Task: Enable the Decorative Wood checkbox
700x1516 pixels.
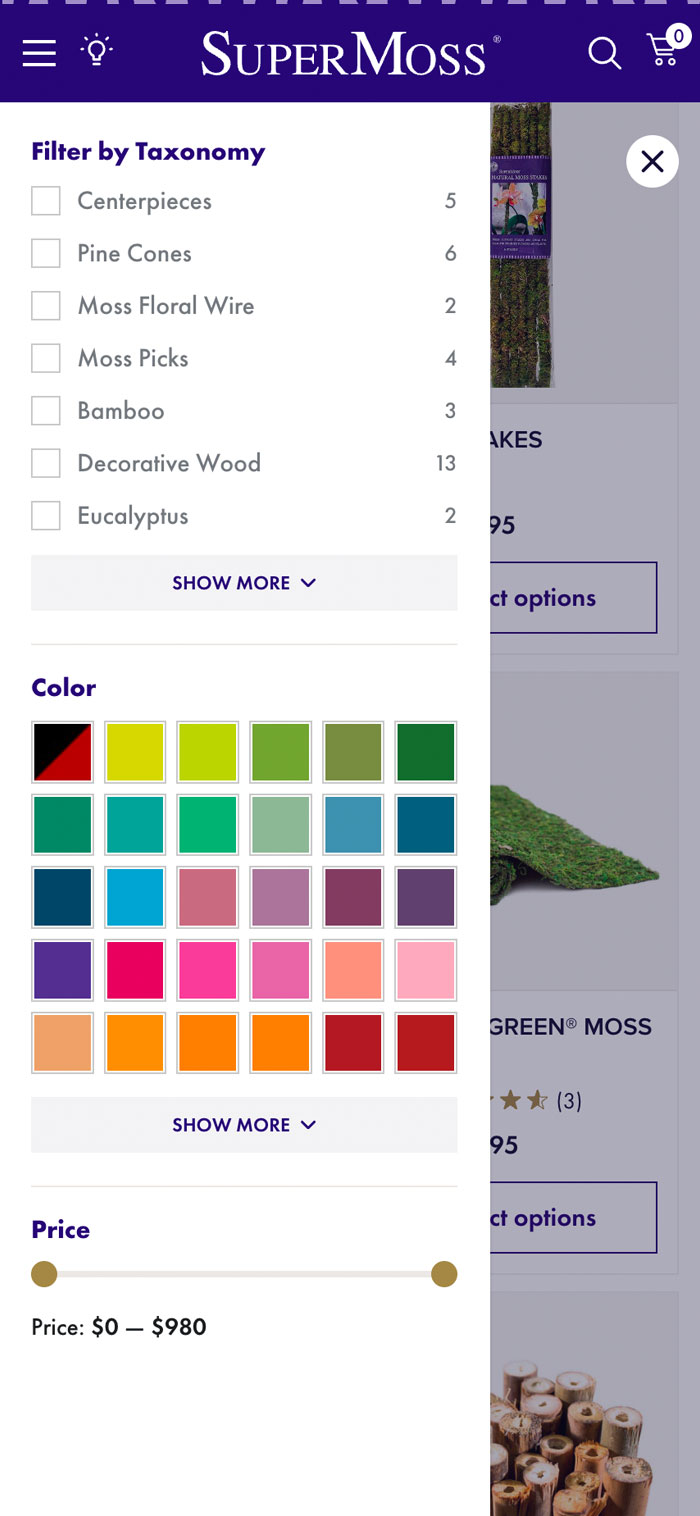Action: 45,463
